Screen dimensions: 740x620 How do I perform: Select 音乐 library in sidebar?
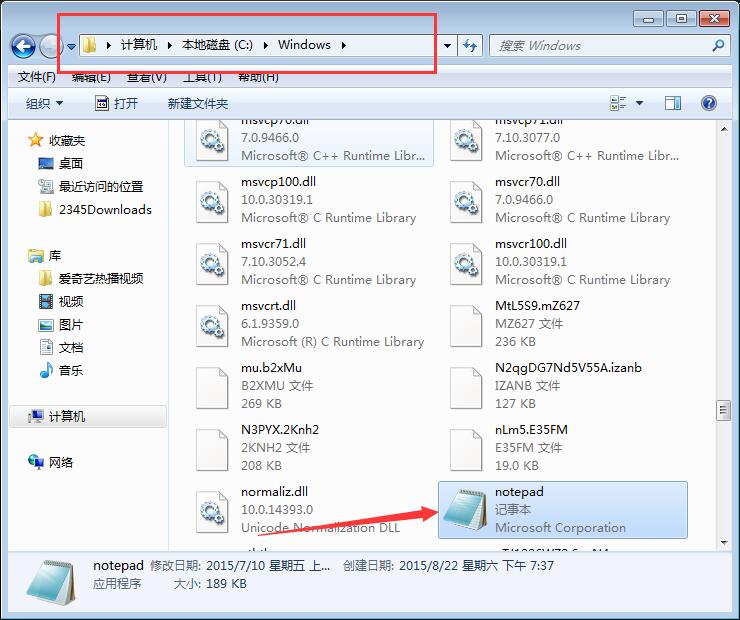60,370
